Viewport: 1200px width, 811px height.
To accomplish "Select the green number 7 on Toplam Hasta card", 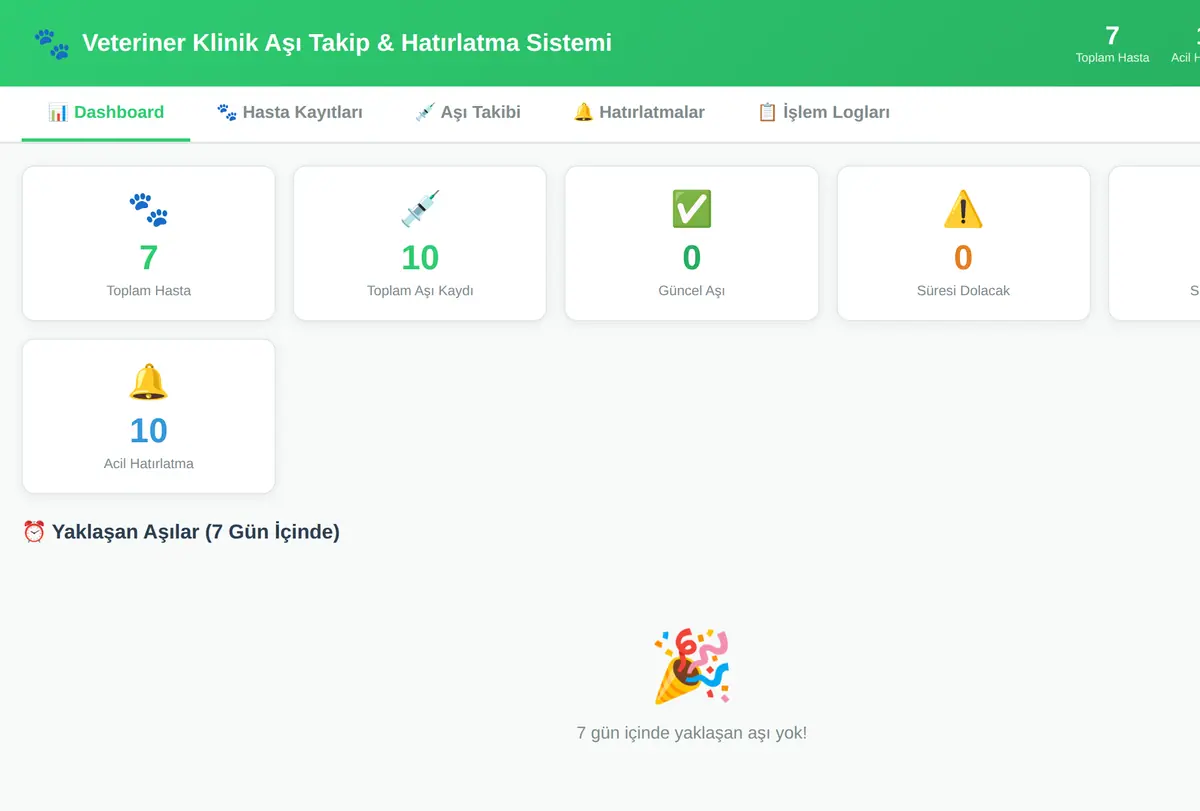I will click(149, 258).
